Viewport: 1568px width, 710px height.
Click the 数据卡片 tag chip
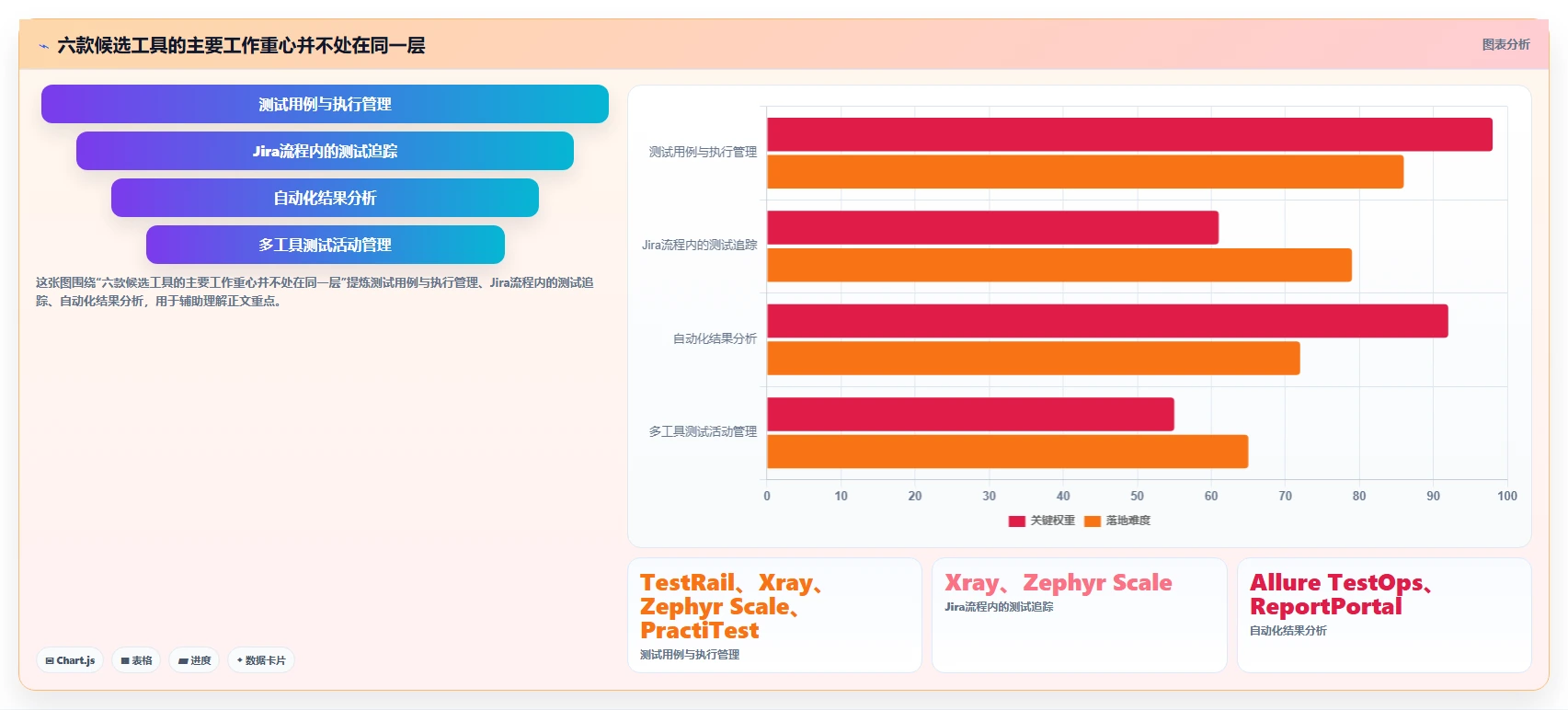click(x=261, y=660)
